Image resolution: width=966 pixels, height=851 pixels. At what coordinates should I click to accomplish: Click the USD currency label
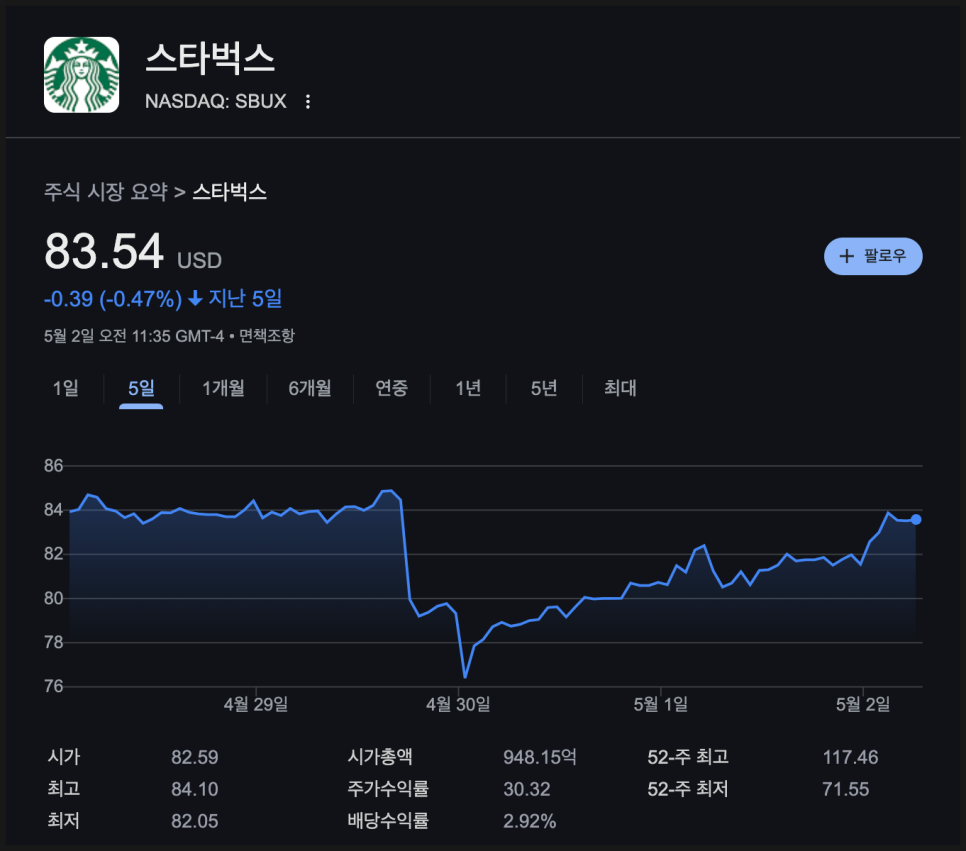[x=199, y=261]
